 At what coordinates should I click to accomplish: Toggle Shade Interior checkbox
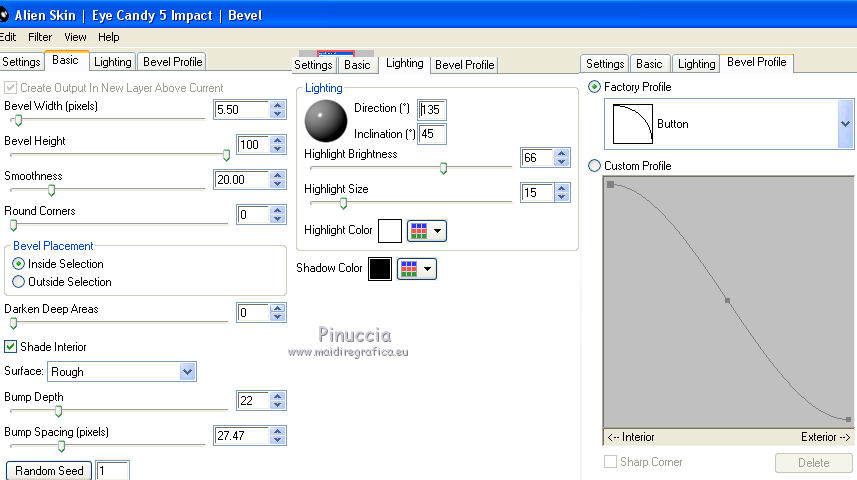tap(10, 347)
